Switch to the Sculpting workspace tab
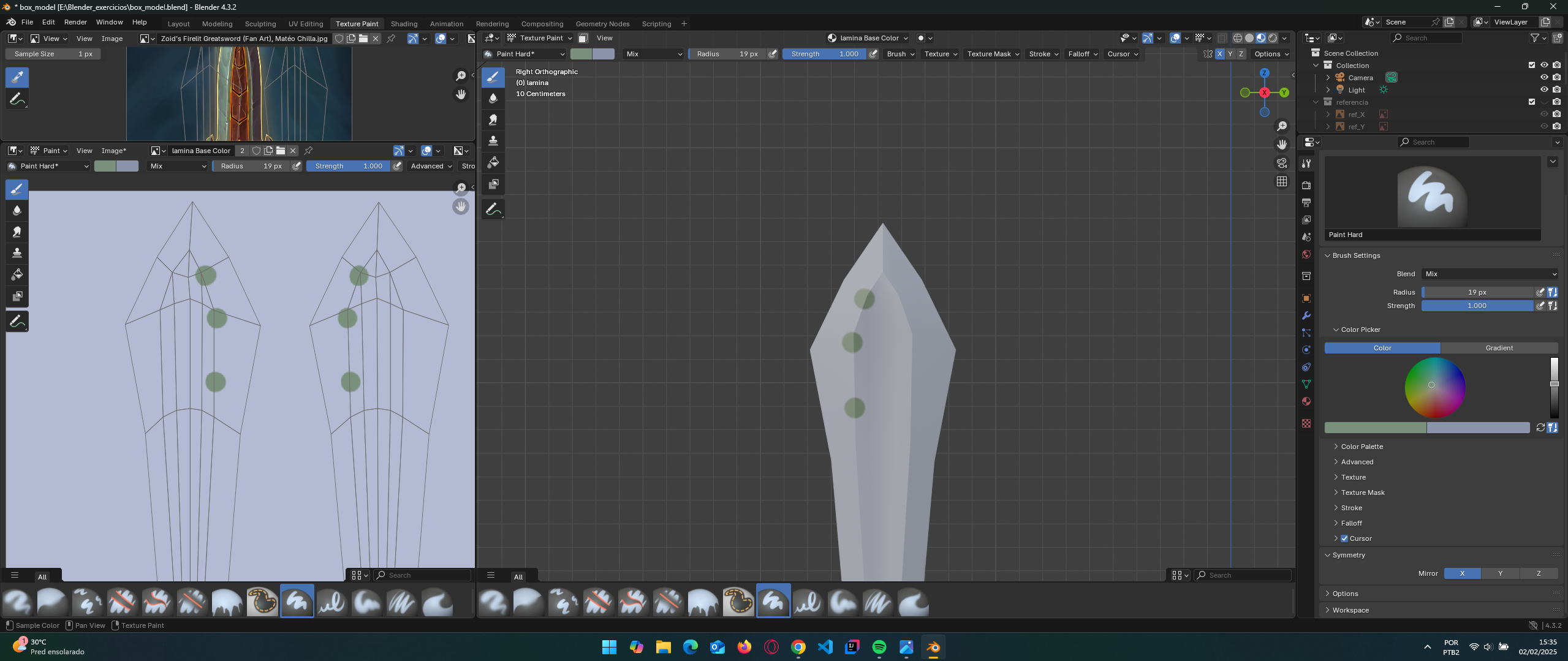1568x661 pixels. coord(260,24)
